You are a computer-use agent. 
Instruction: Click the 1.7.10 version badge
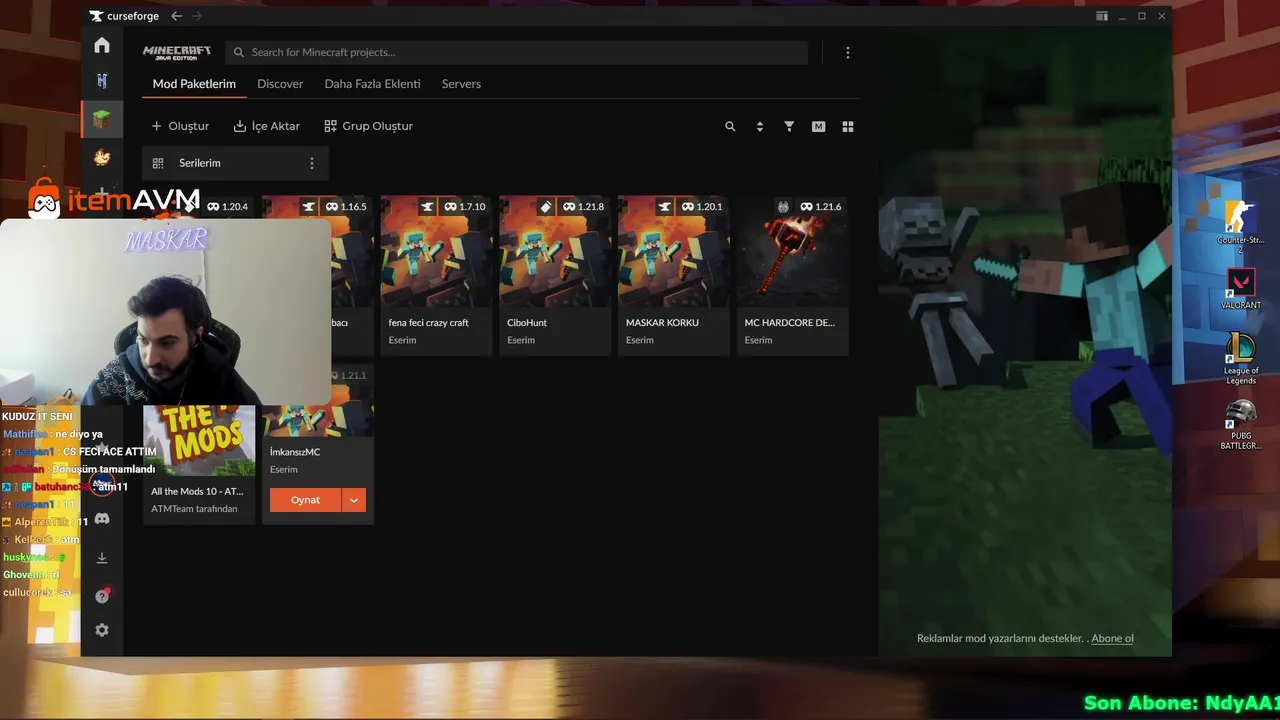click(465, 207)
